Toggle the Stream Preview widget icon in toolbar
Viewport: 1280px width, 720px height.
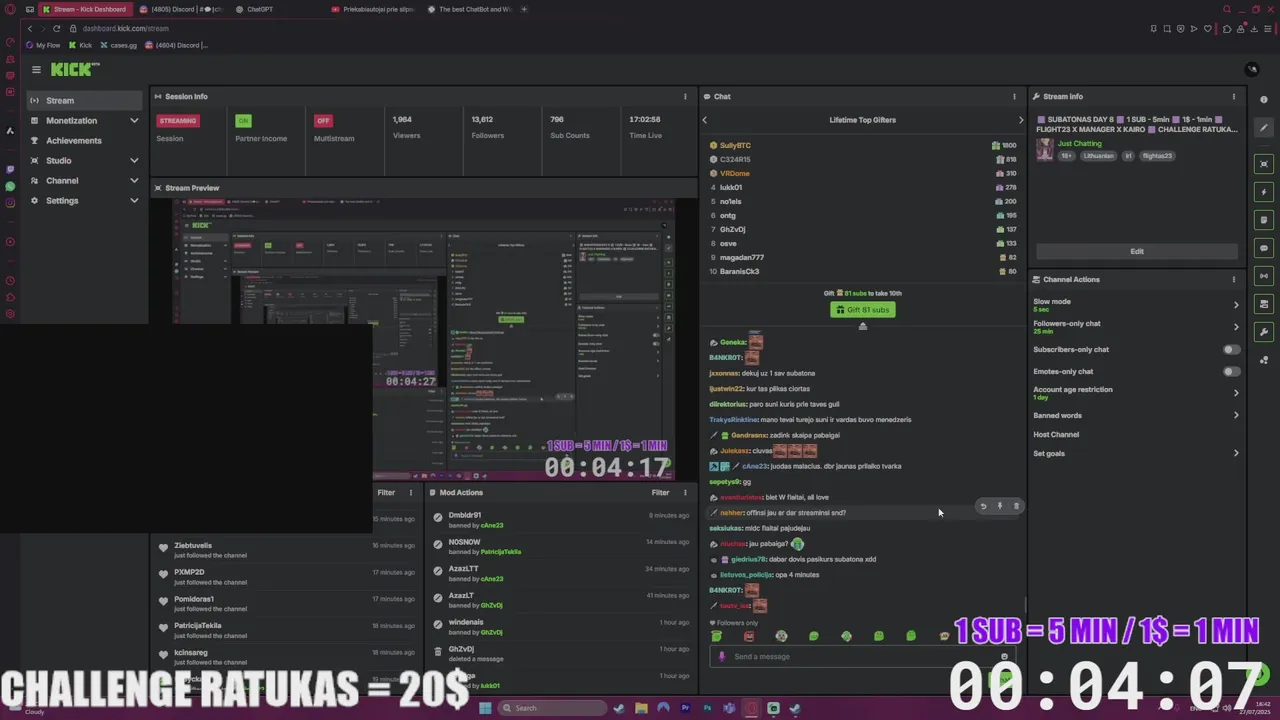pyautogui.click(x=1264, y=164)
